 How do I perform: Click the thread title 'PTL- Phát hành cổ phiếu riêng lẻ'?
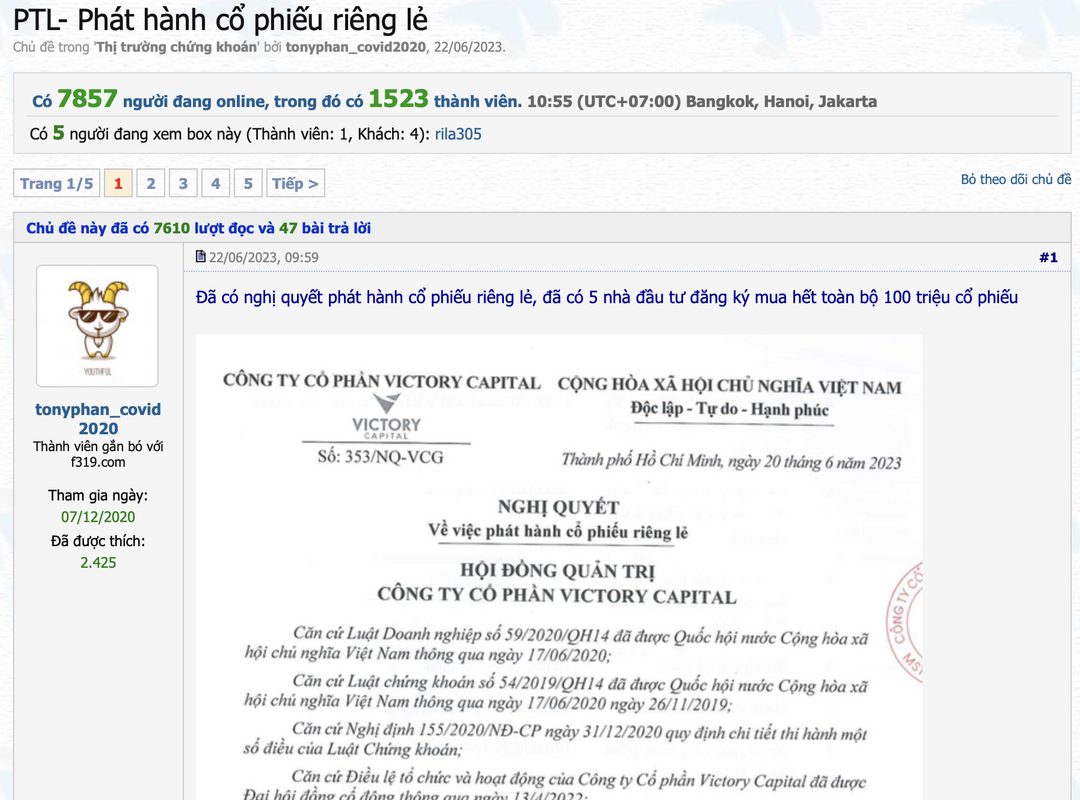click(x=220, y=20)
